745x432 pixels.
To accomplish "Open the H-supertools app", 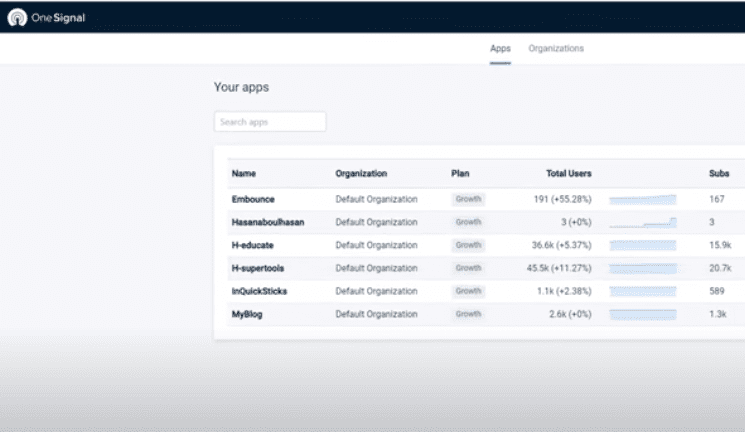I will pyautogui.click(x=261, y=268).
